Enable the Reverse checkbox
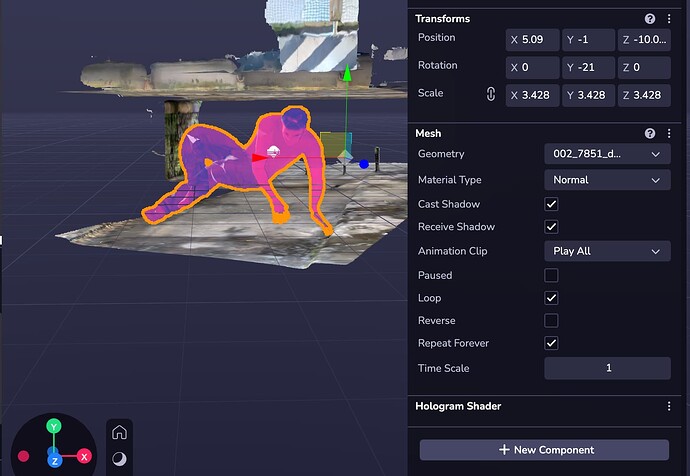The image size is (690, 476). coord(551,320)
